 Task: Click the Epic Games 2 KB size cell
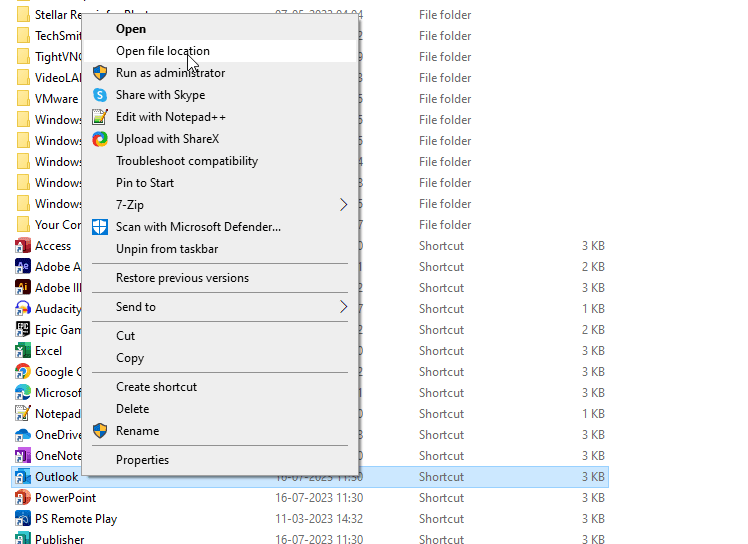593,330
